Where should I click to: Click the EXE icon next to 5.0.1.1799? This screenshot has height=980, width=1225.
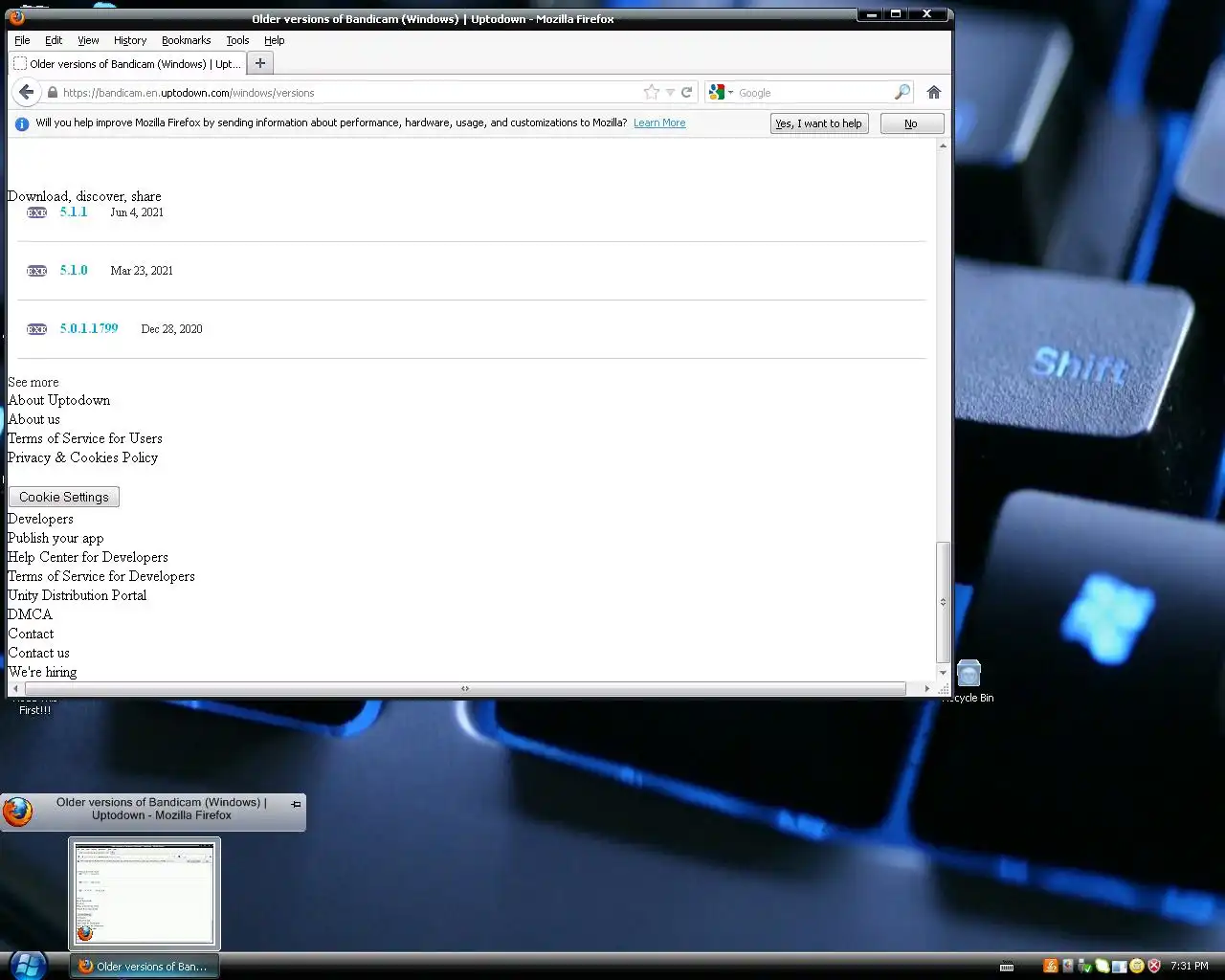point(37,329)
